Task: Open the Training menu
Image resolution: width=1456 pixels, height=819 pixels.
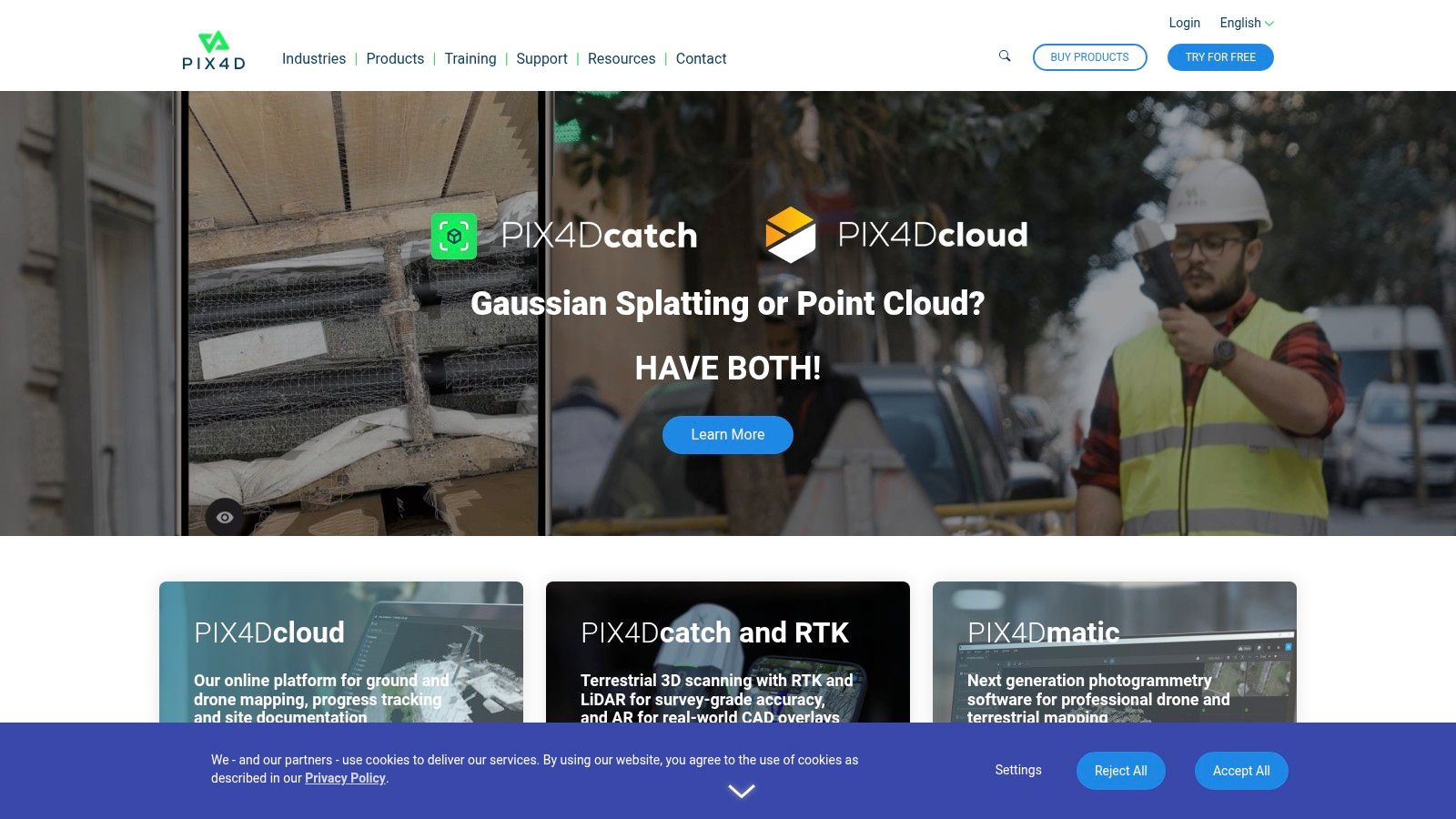Action: pos(470,58)
